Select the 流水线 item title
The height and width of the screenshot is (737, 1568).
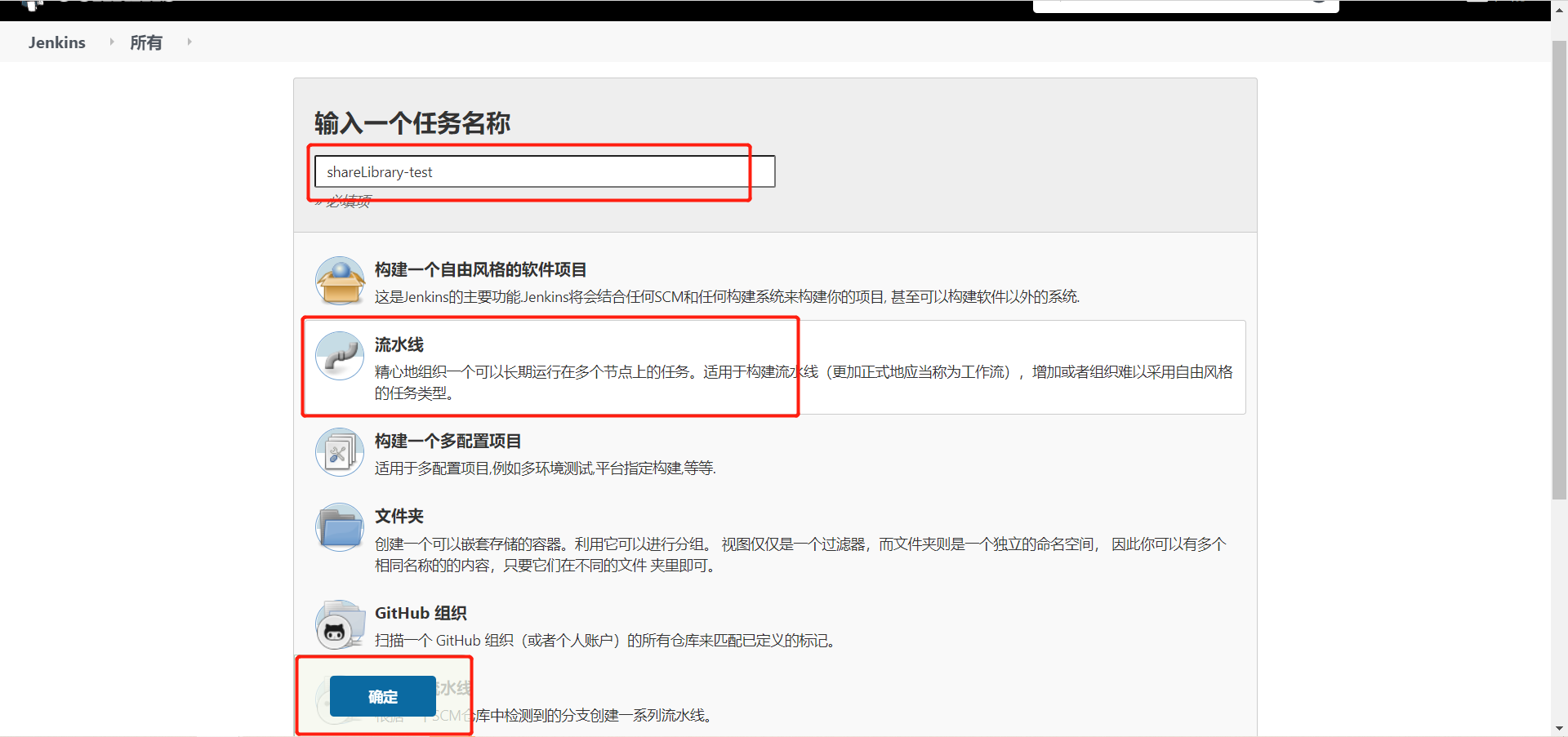tap(399, 344)
